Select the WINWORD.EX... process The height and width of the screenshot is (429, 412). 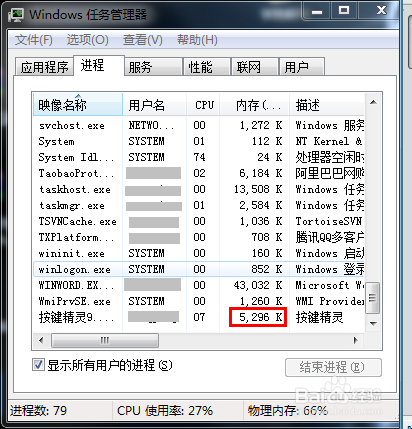point(76,285)
